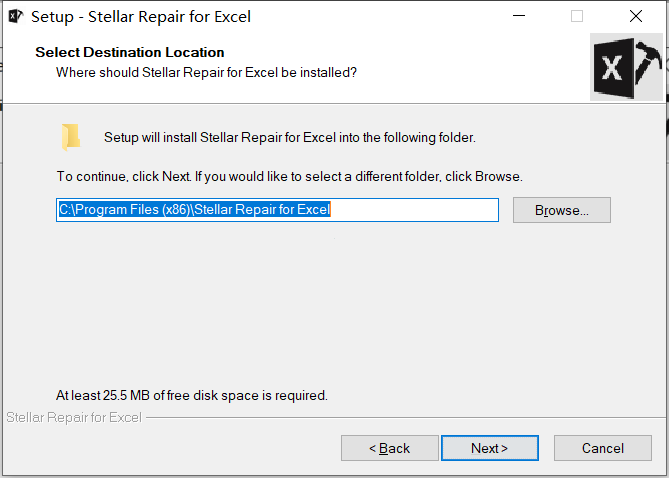Screen dimensions: 669x478
Task: Minimize the Setup window
Action: click(519, 16)
